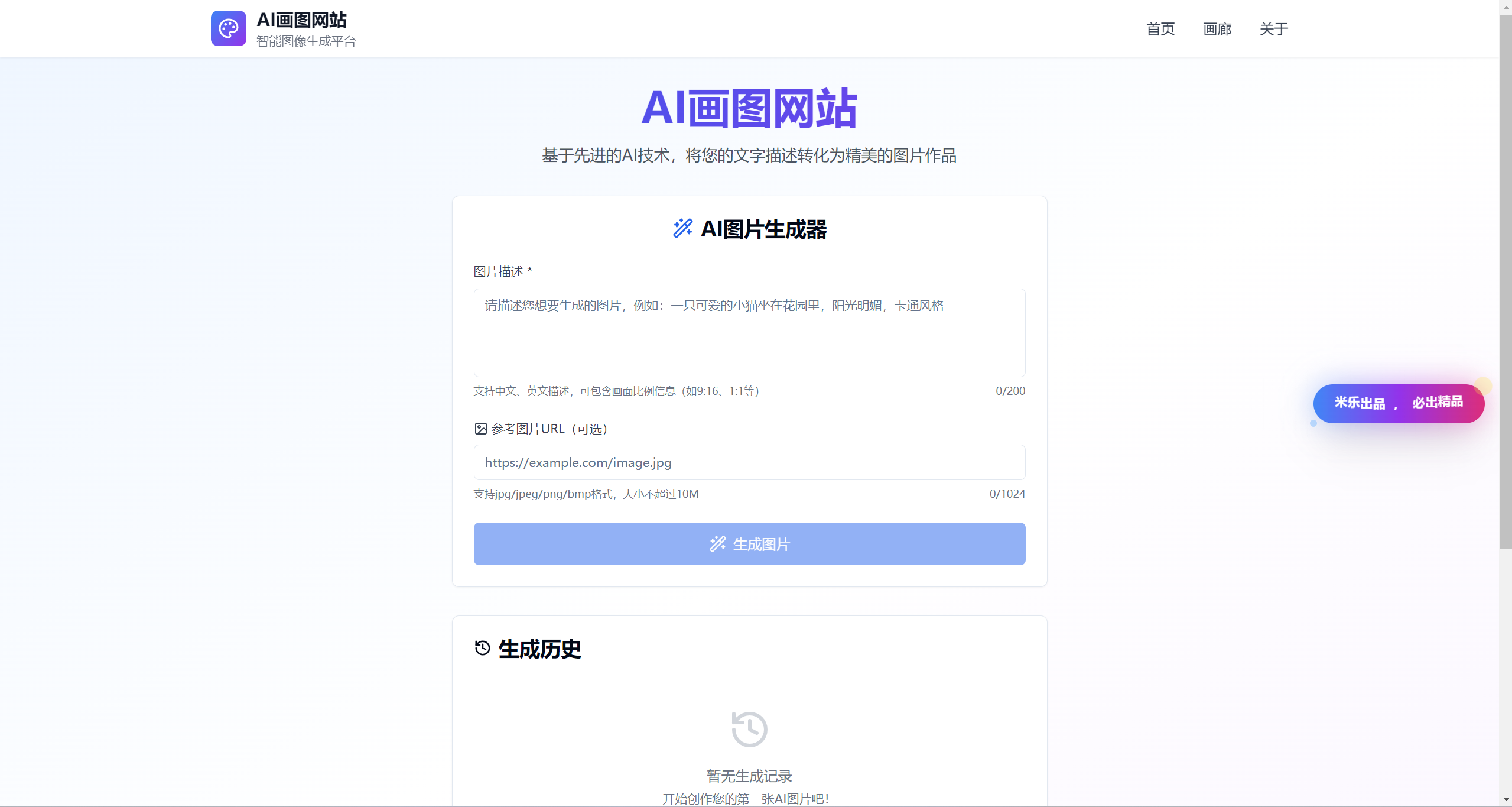Click the 米乐出品，必出精品 floating badge
The image size is (1512, 807).
(1398, 403)
